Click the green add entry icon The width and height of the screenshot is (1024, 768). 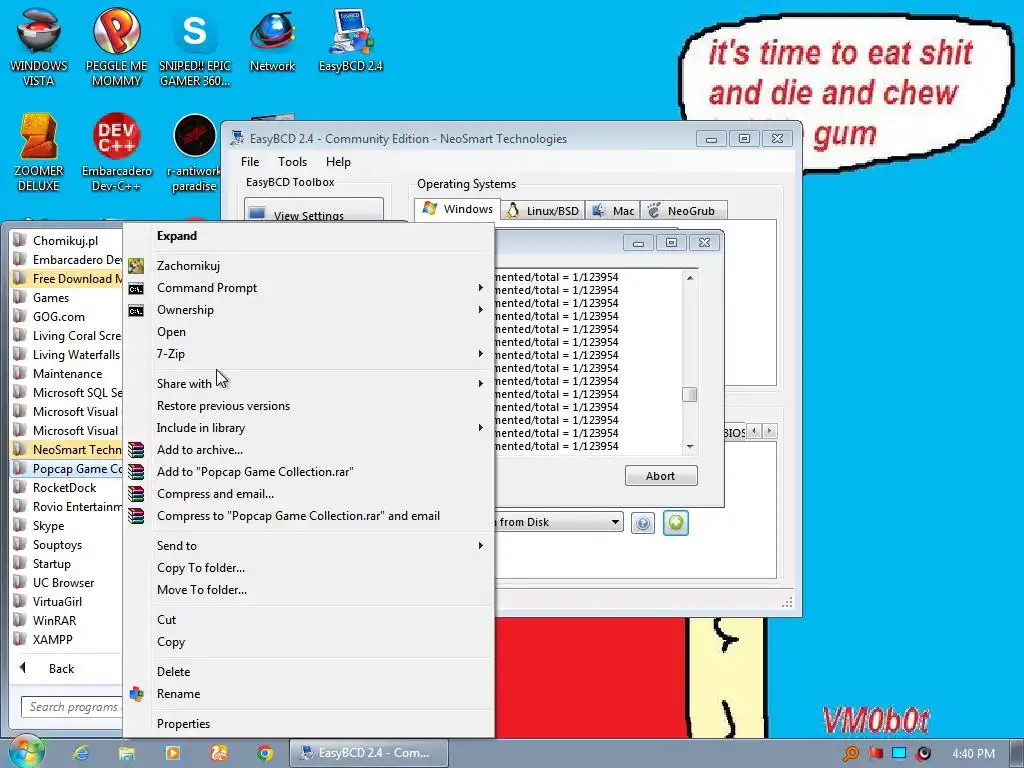click(676, 522)
